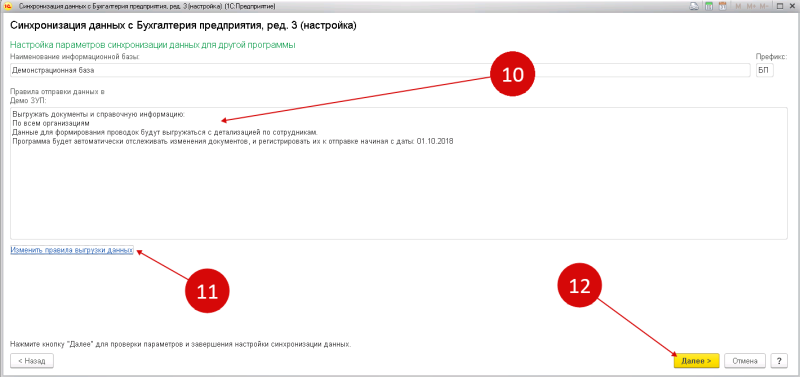This screenshot has height=377, width=800.
Task: Maximize the settings window
Action: [780, 7]
